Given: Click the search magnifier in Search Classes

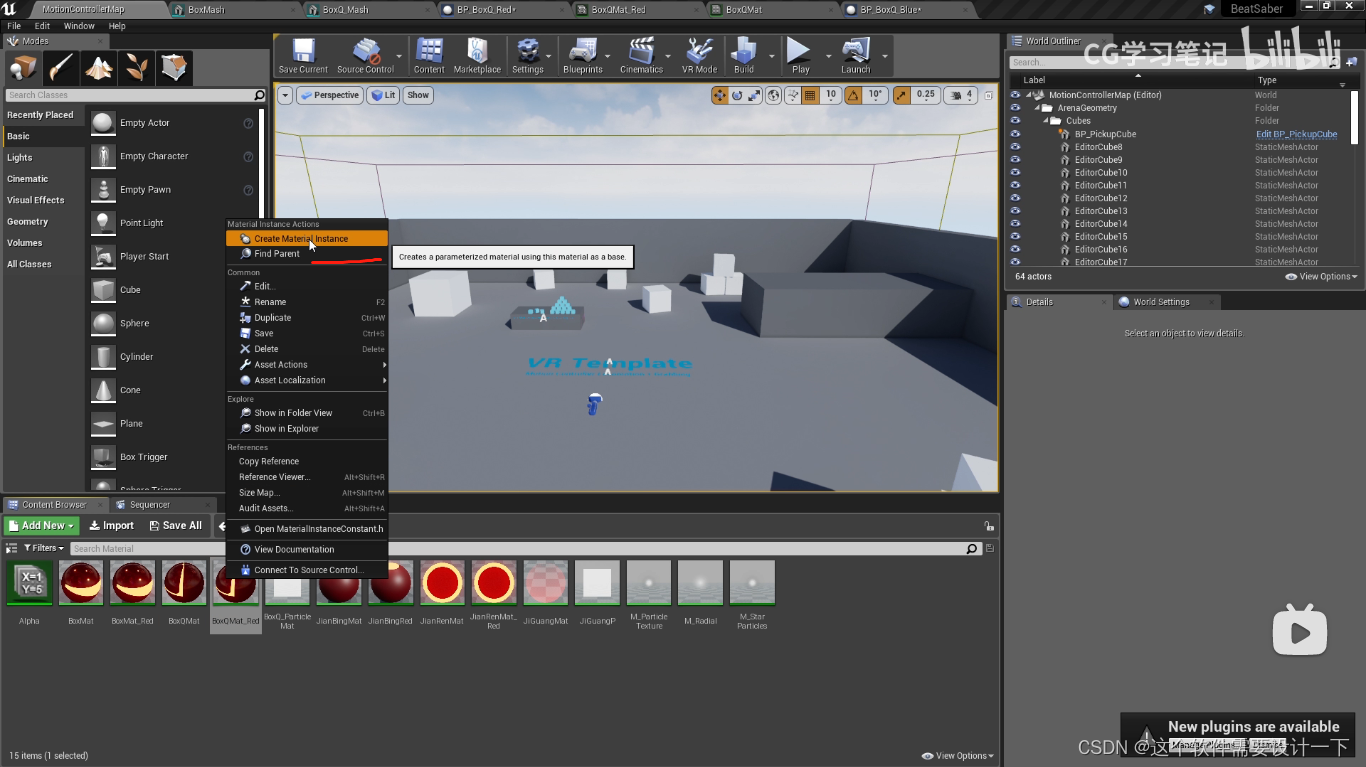Looking at the screenshot, I should 260,95.
